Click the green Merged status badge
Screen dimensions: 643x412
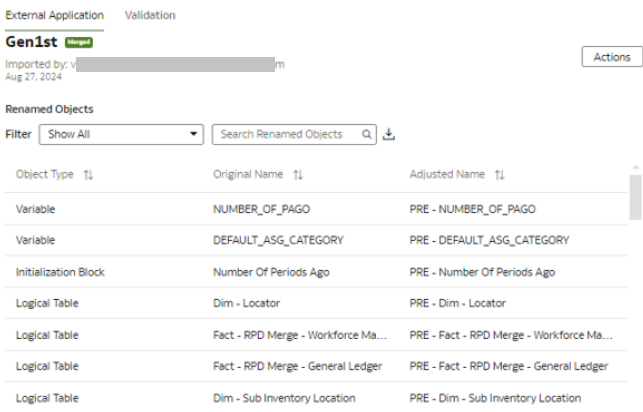(79, 43)
